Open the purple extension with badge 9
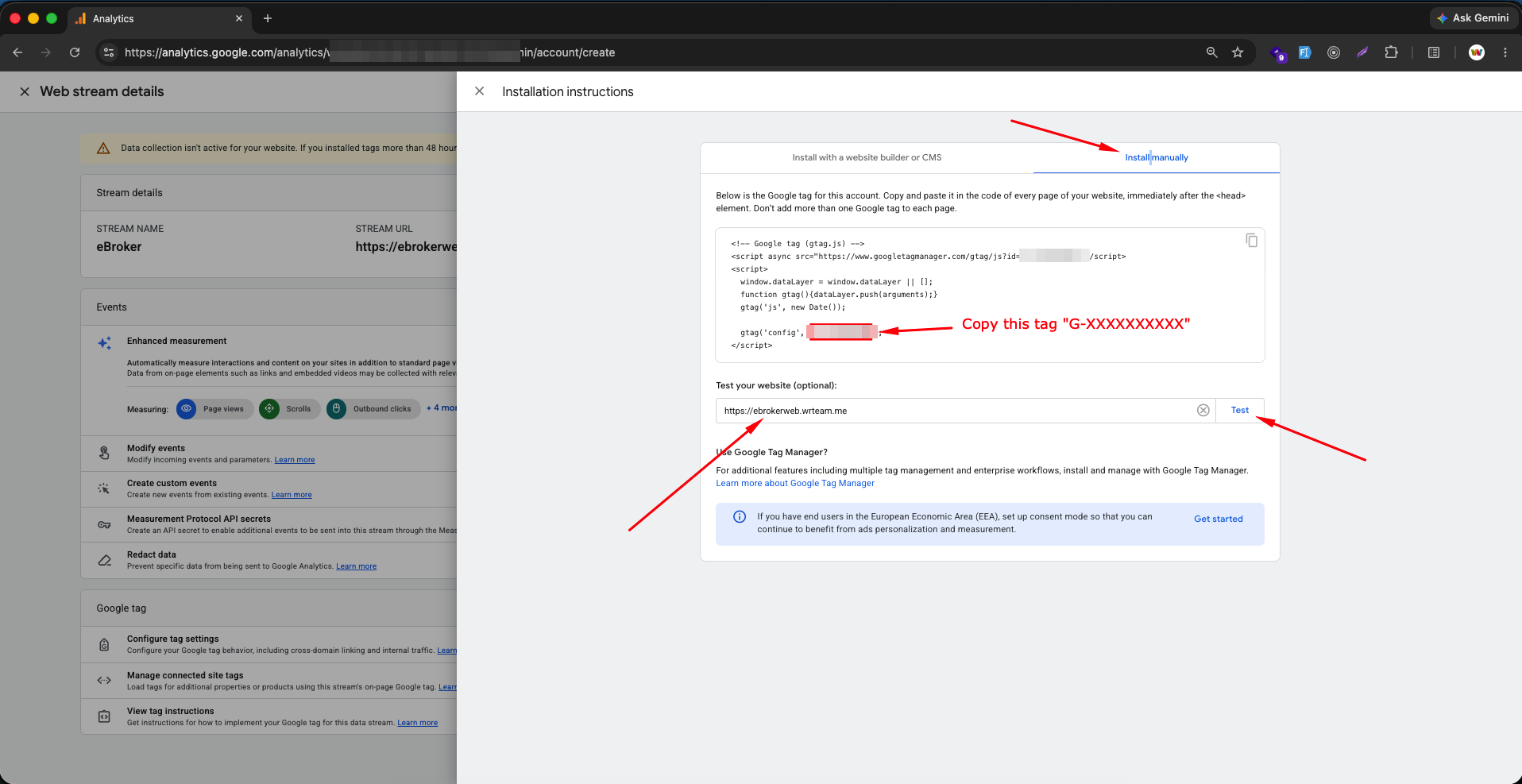 [x=1278, y=53]
